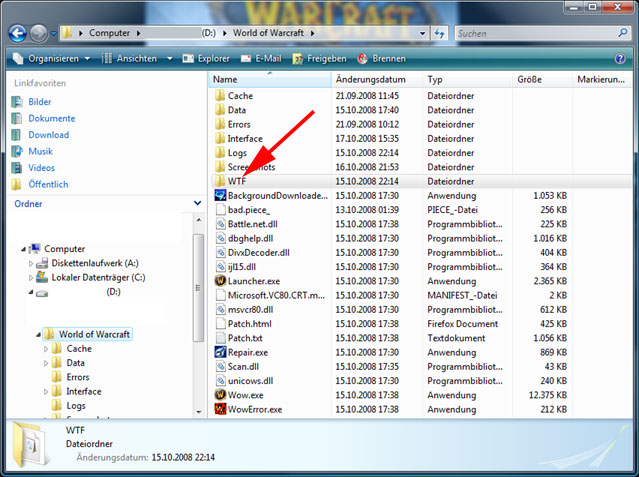Viewport: 639px width, 477px height.
Task: Click the Refresh arrows button
Action: tap(439, 33)
